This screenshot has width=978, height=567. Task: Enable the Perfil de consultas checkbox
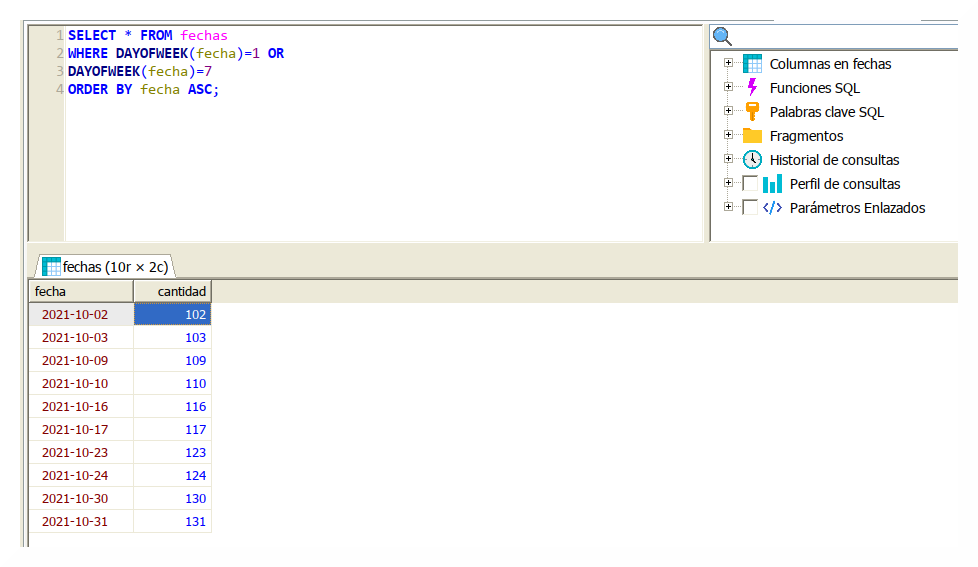pos(750,184)
